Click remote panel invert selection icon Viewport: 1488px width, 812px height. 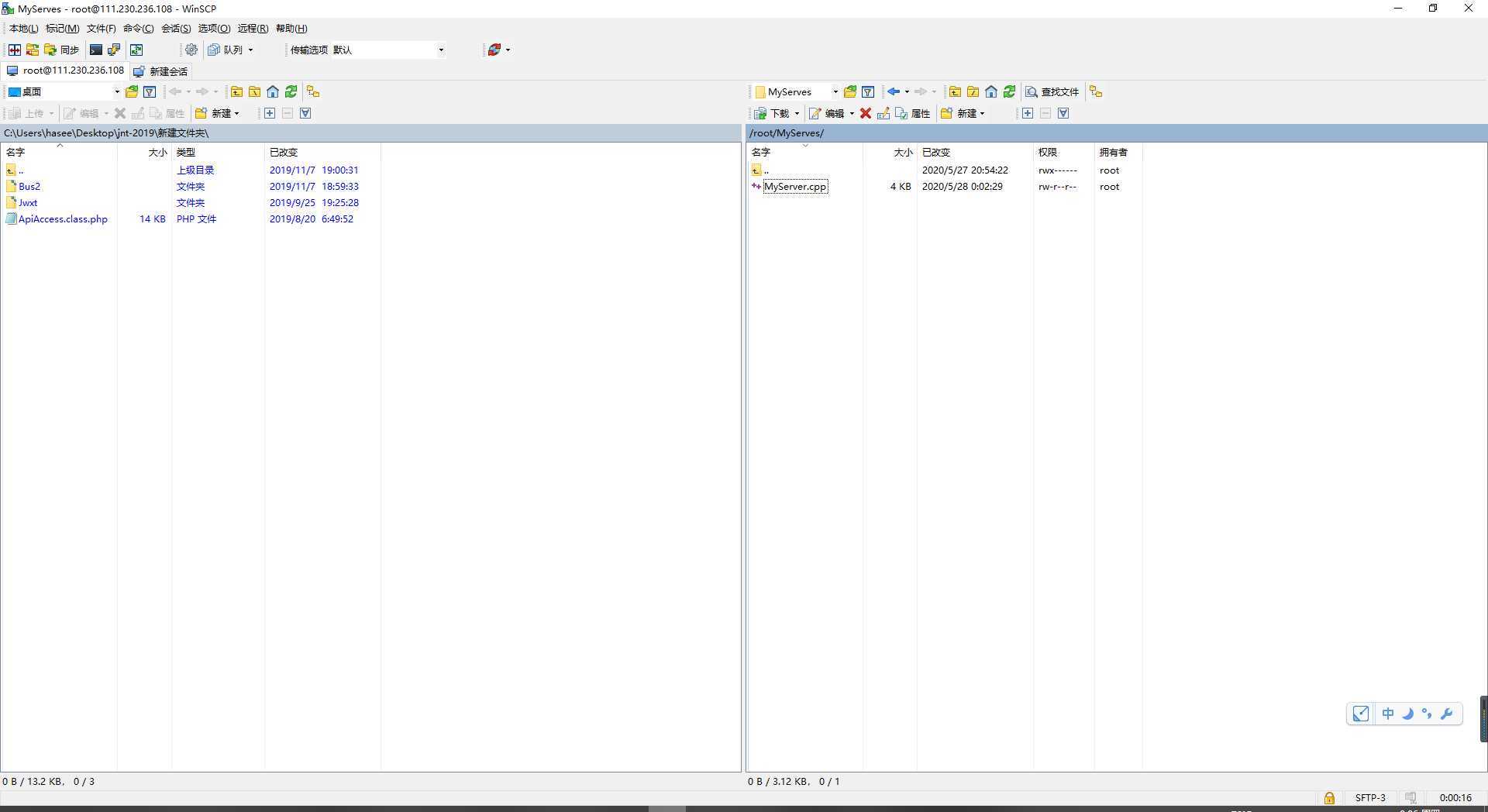click(1063, 113)
